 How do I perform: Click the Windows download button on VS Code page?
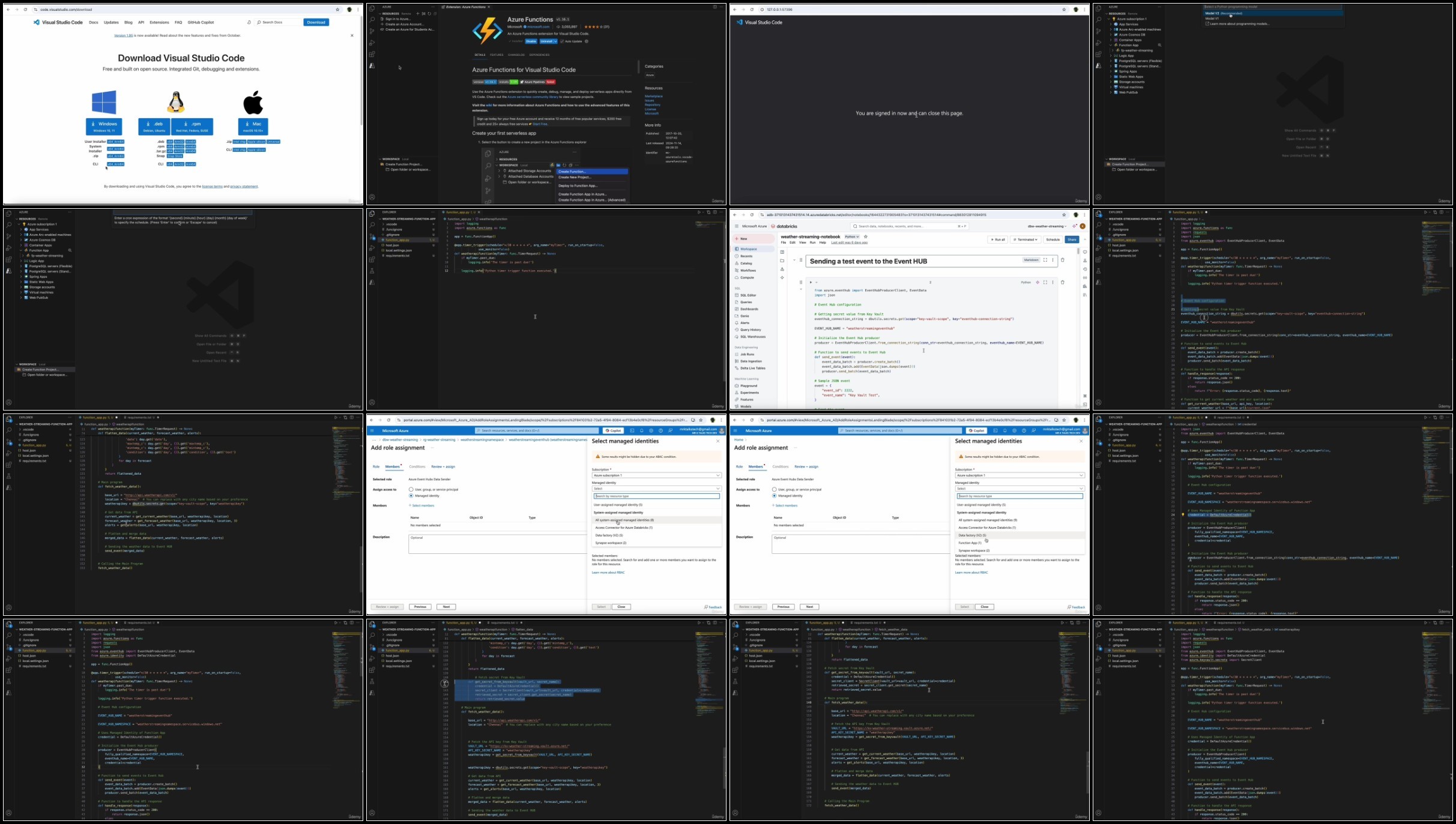click(x=104, y=126)
